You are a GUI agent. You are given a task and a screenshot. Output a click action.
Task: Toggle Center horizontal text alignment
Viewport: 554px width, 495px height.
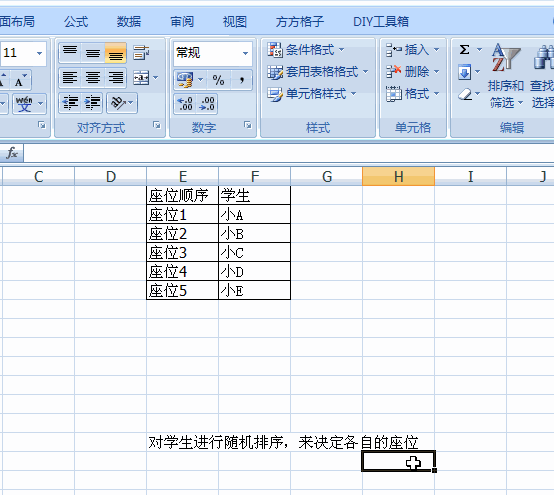[93, 77]
